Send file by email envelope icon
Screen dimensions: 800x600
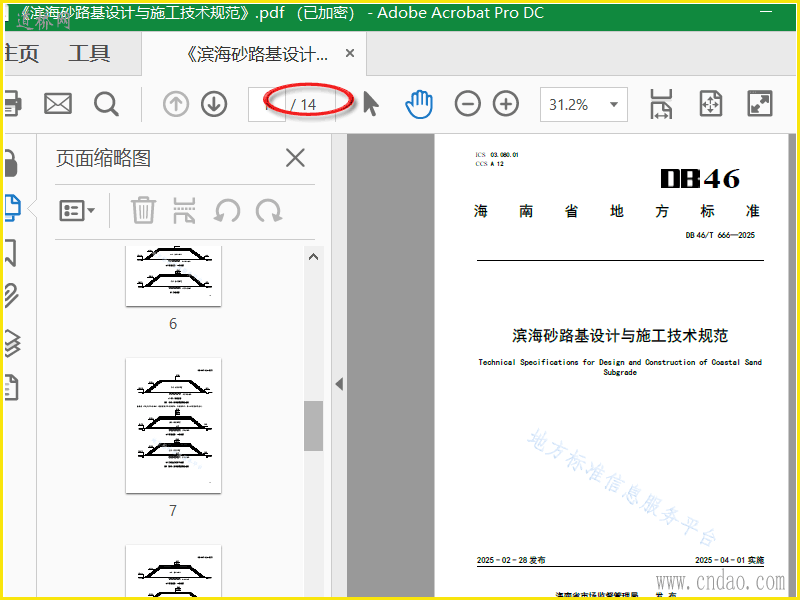click(58, 104)
